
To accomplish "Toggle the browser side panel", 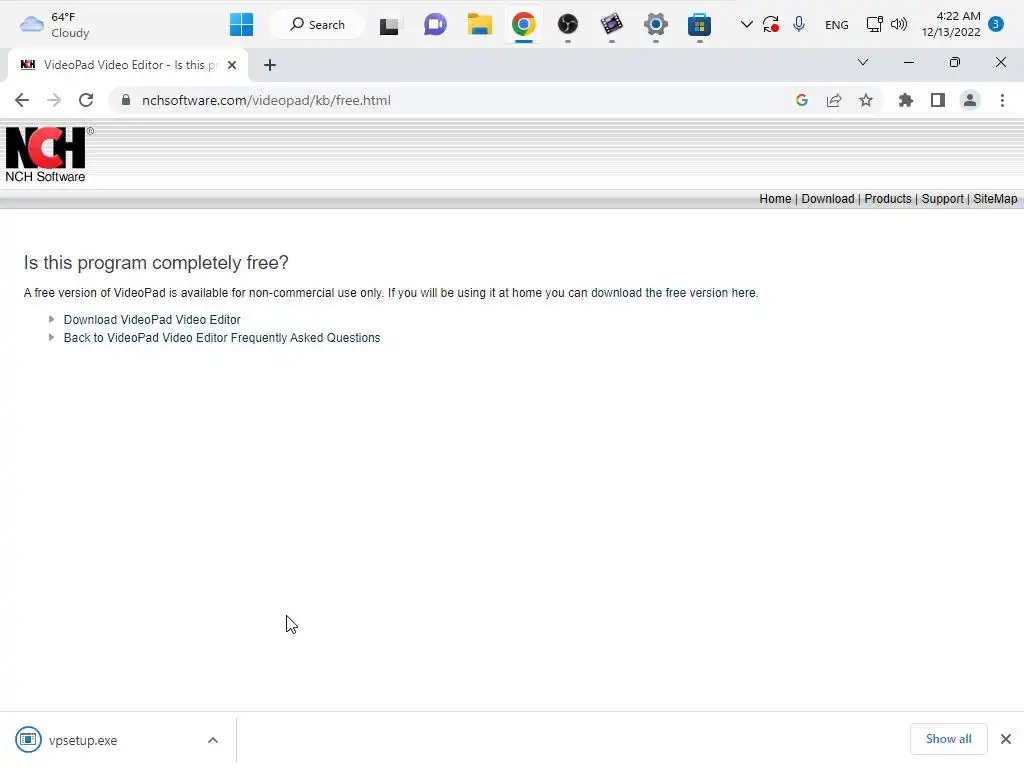I will [938, 100].
